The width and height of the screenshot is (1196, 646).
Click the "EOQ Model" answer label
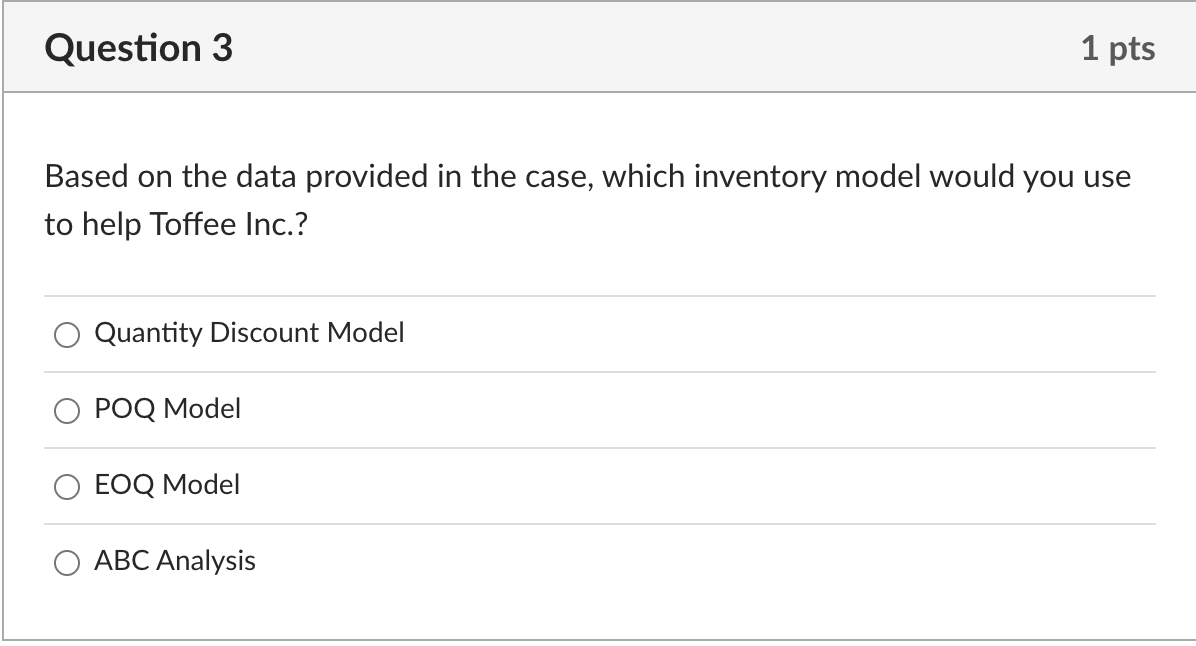click(x=167, y=485)
